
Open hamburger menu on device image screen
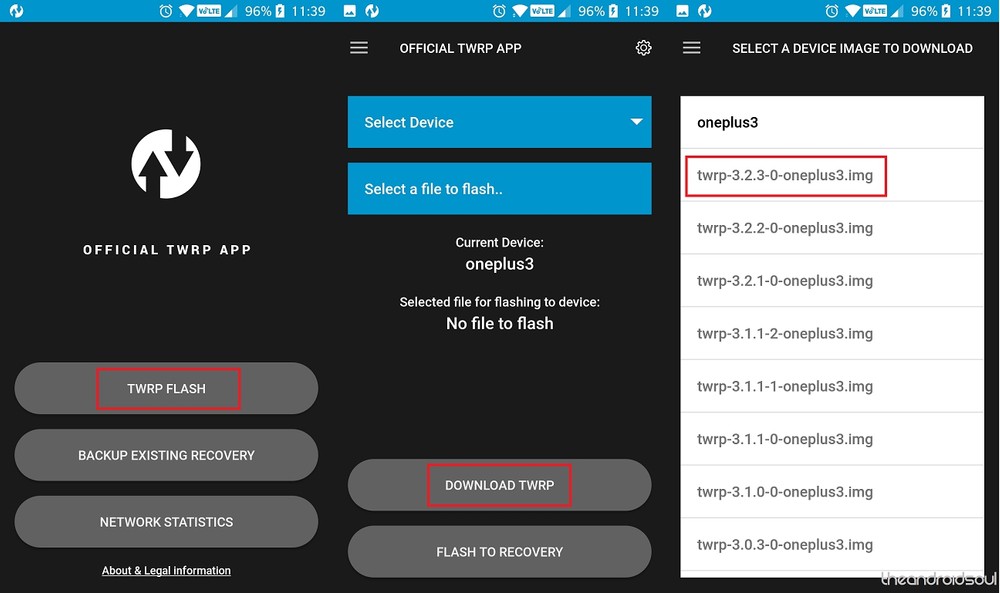click(x=692, y=48)
